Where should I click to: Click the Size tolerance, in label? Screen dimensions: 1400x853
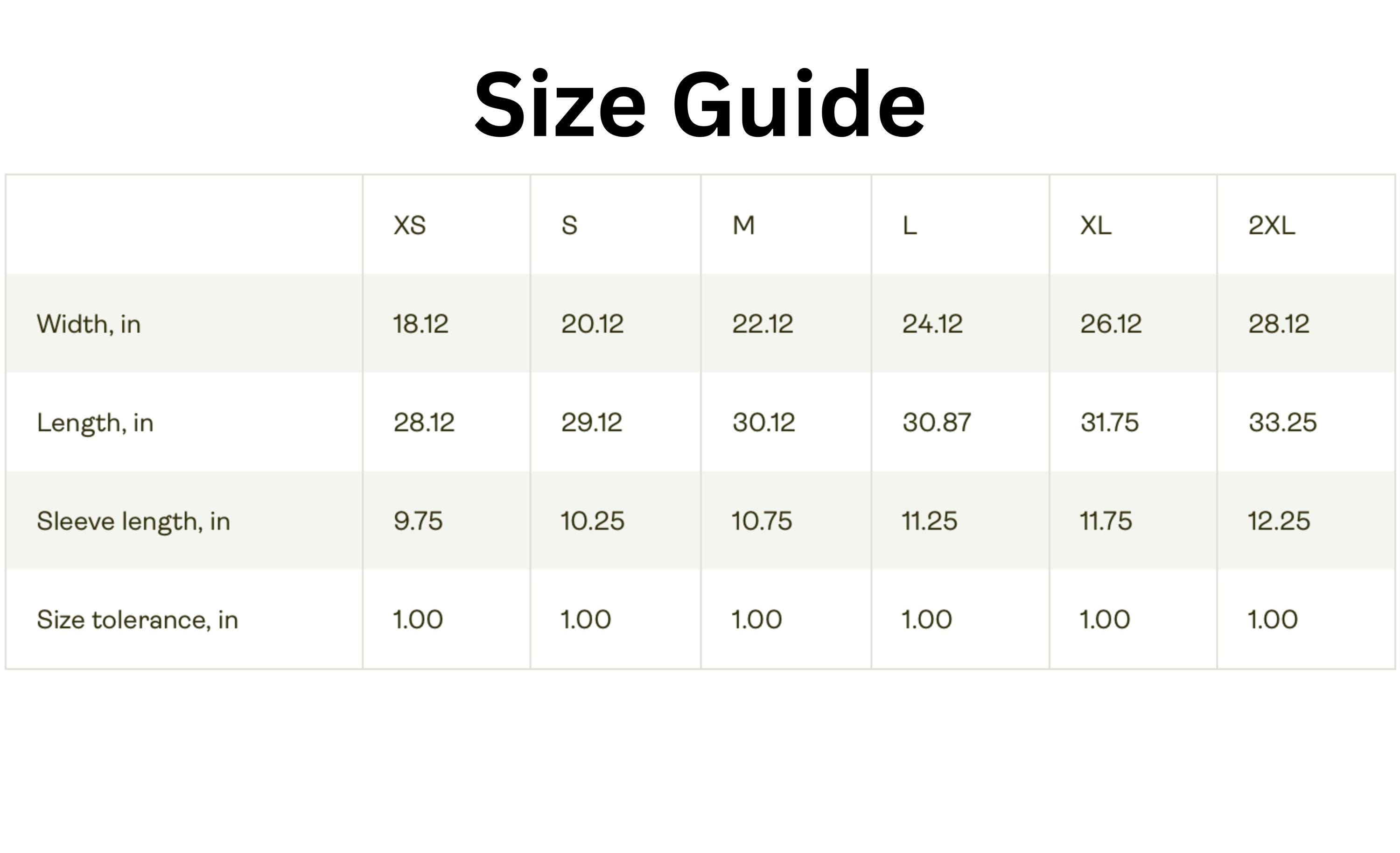pos(138,620)
